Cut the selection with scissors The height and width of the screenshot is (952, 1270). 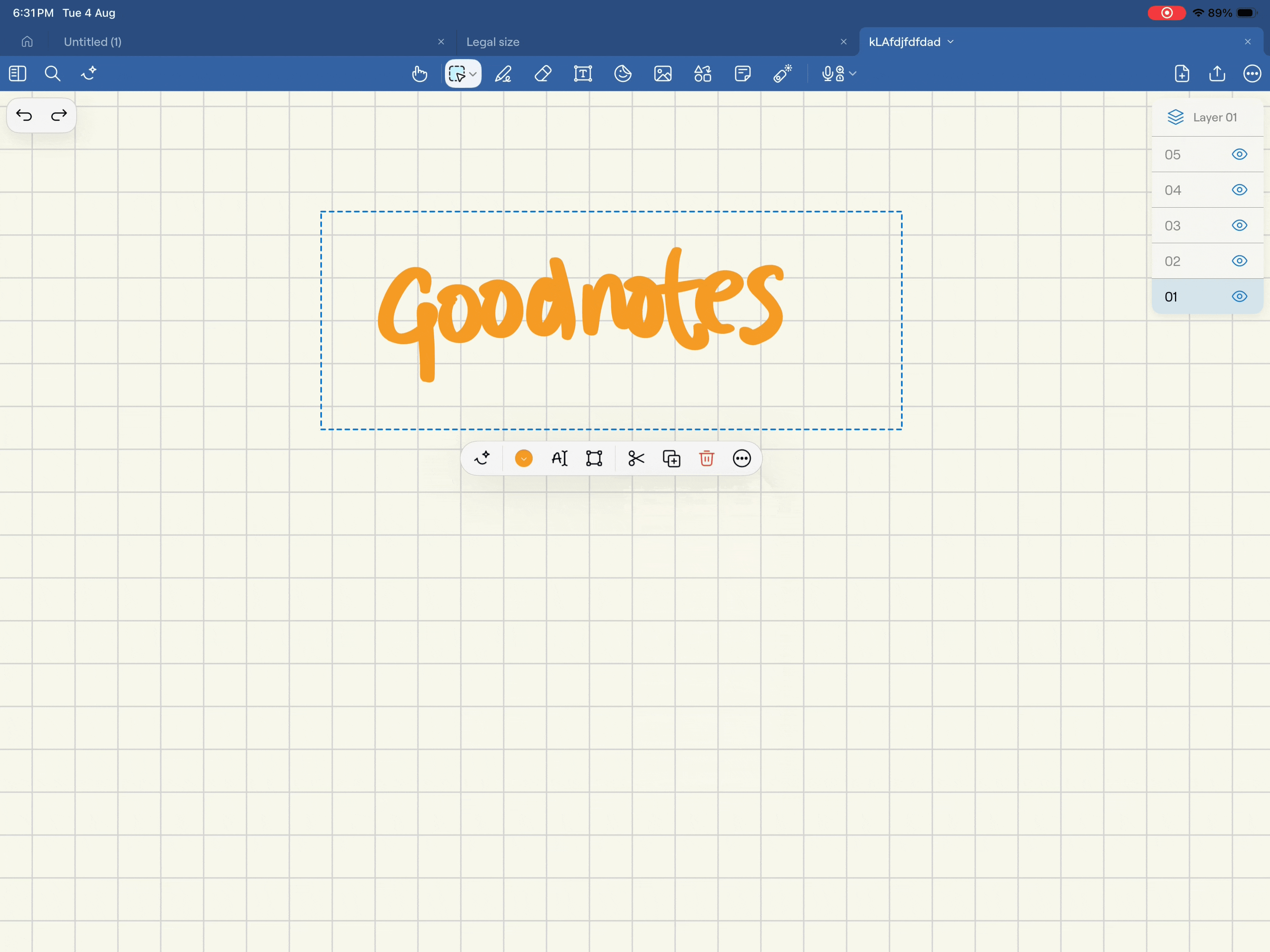point(636,458)
